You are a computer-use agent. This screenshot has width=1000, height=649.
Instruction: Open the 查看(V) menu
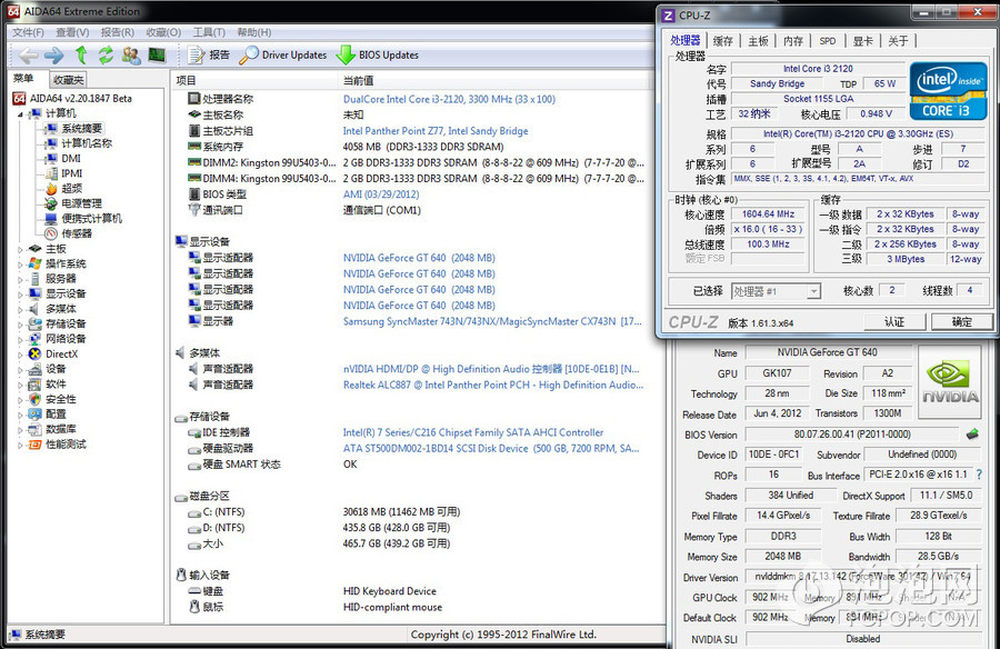(x=72, y=33)
